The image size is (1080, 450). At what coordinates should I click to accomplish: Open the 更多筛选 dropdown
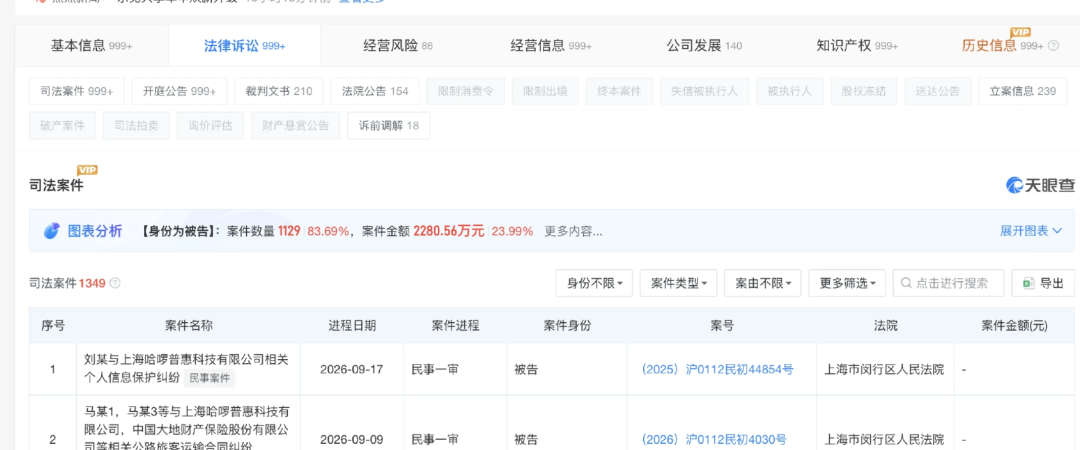pos(847,283)
